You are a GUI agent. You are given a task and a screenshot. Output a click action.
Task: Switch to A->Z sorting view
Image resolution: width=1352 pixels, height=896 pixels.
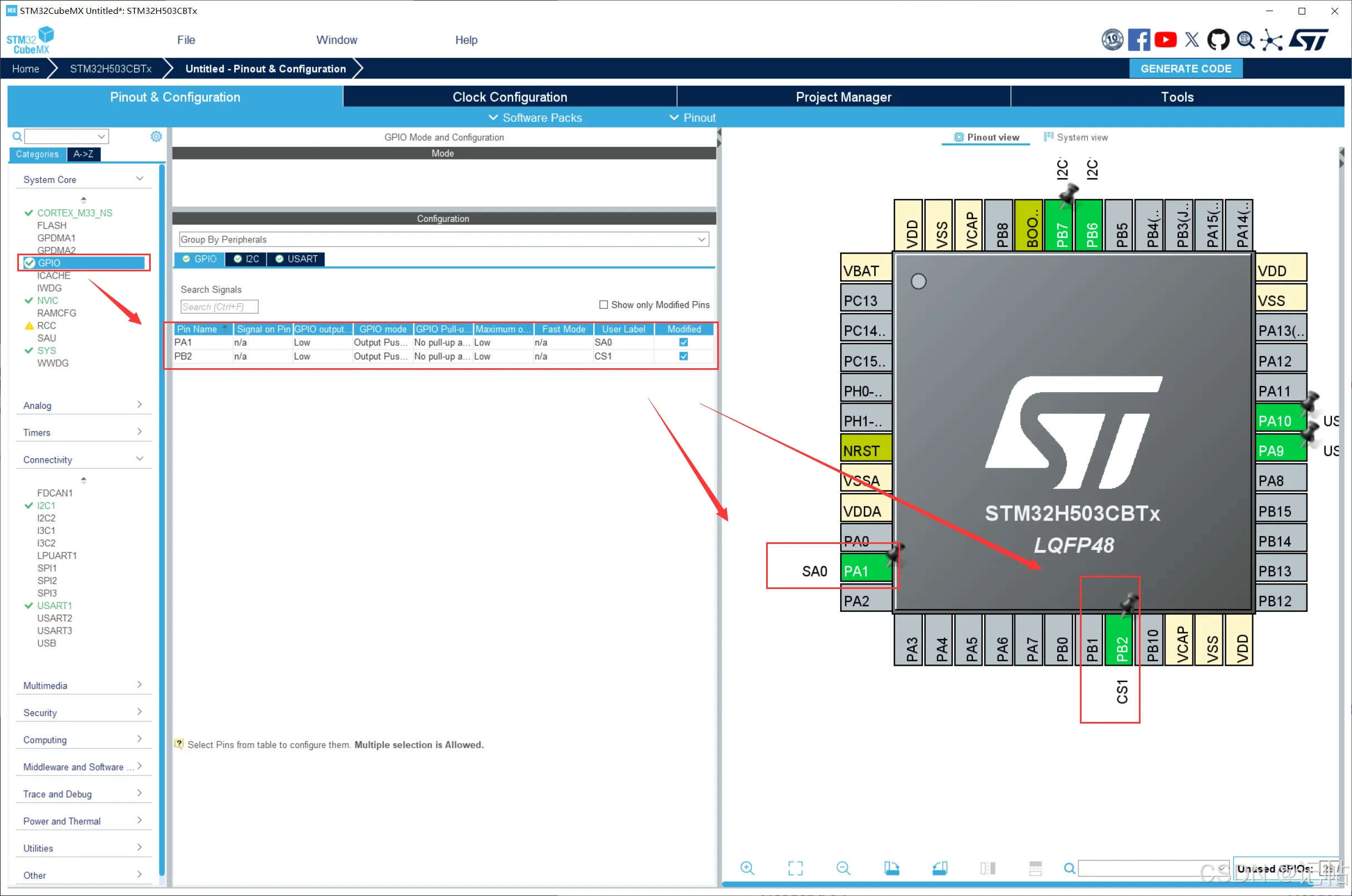[83, 154]
